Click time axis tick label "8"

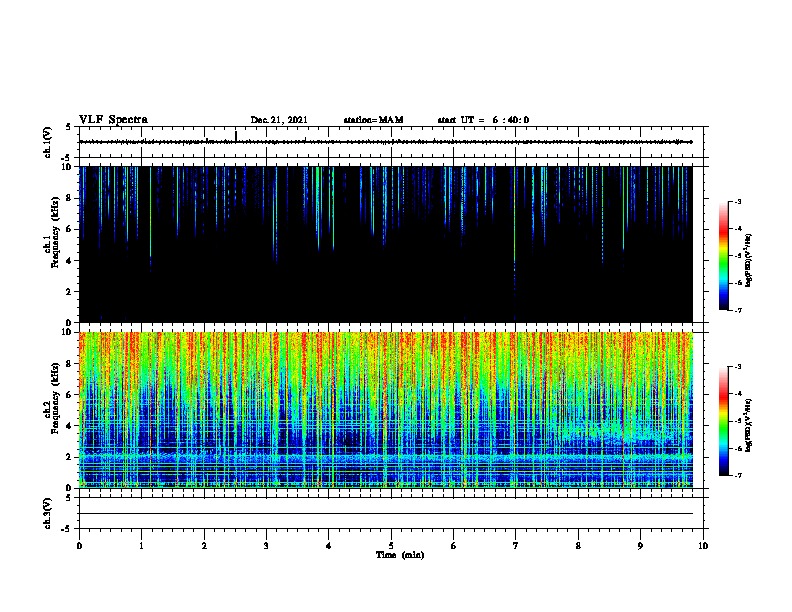[578, 545]
